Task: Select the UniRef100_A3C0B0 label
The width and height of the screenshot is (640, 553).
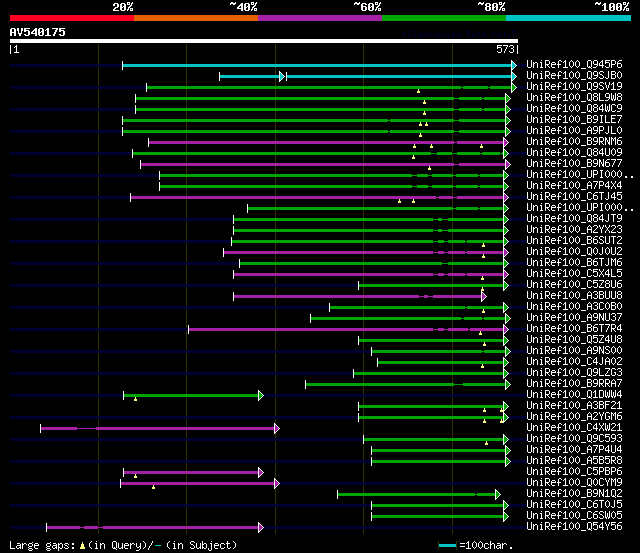Action: pyautogui.click(x=574, y=307)
